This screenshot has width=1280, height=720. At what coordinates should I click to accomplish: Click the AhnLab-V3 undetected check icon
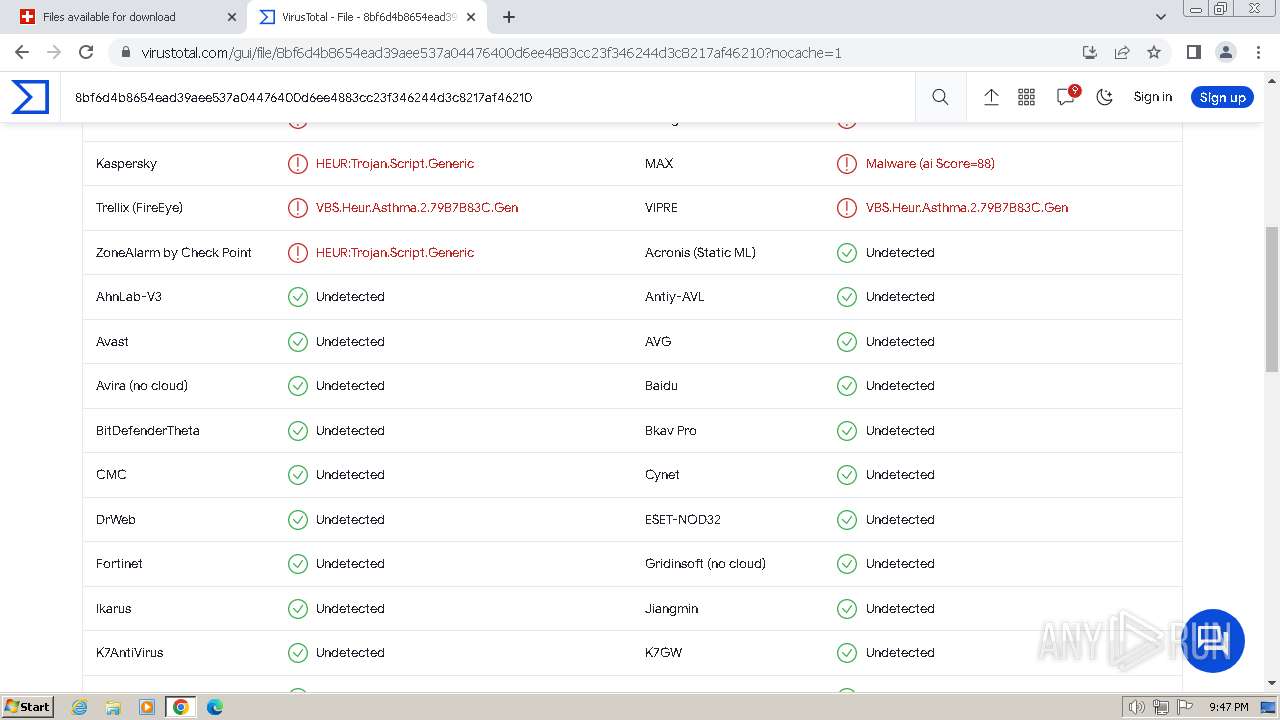tap(298, 297)
